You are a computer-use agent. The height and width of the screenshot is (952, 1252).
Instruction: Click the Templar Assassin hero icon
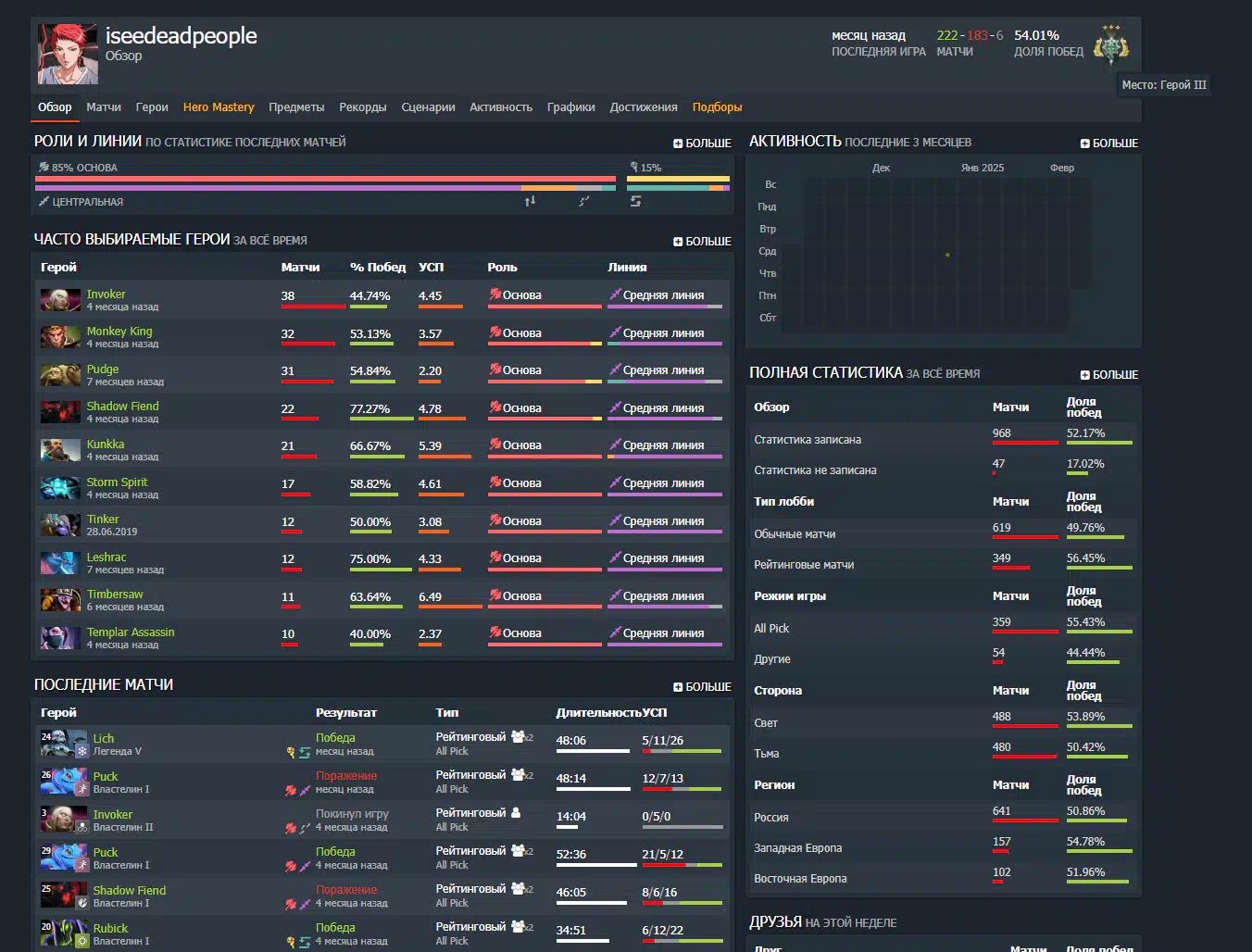click(60, 638)
